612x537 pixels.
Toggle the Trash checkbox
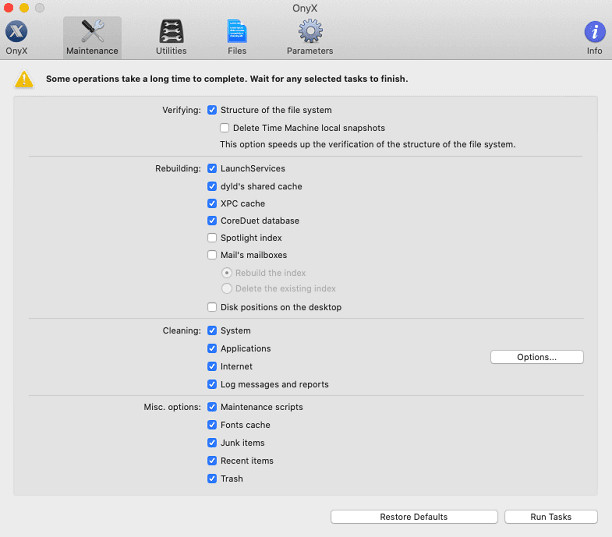click(212, 479)
